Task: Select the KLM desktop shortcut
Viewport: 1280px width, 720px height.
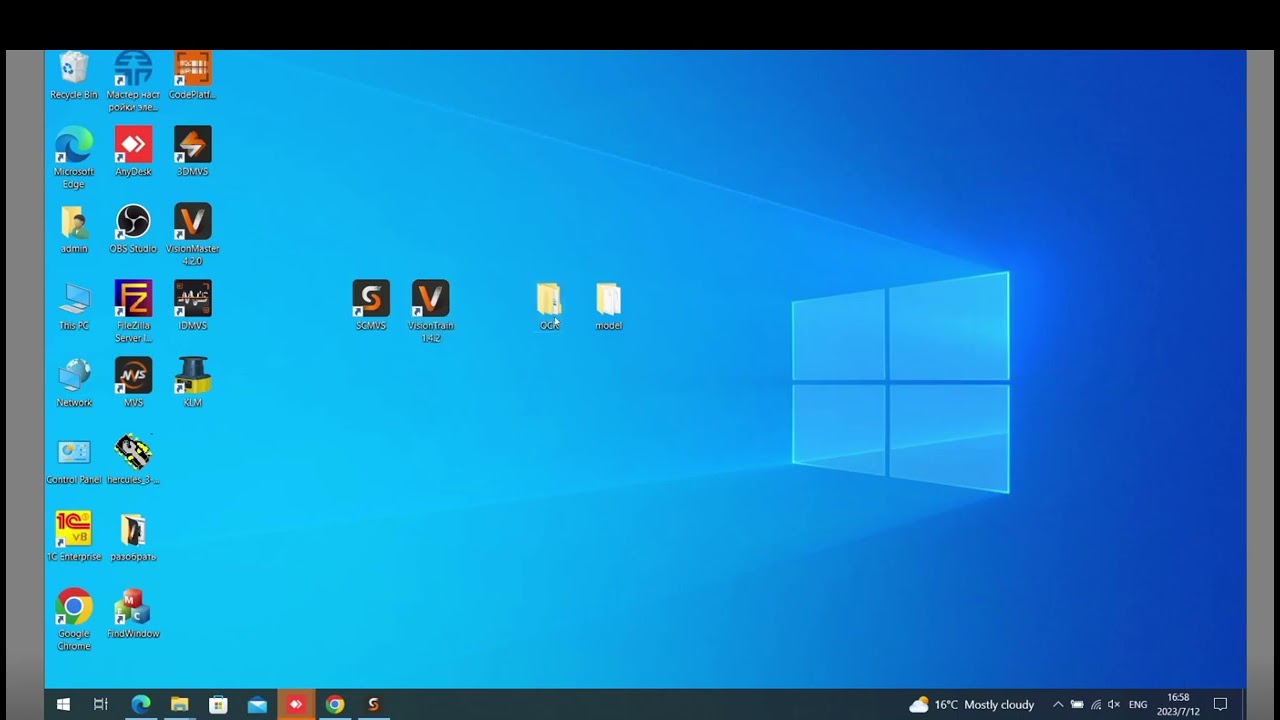Action: [x=193, y=382]
